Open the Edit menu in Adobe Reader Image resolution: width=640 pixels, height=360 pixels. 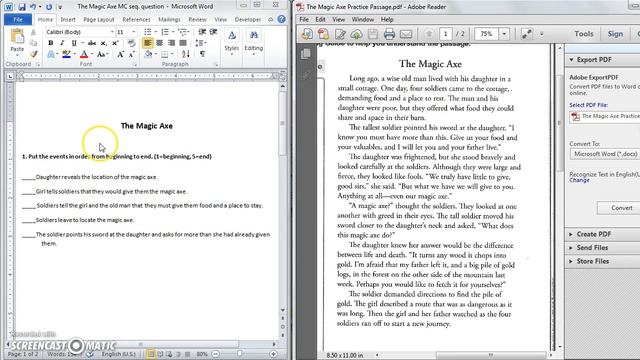pyautogui.click(x=320, y=19)
